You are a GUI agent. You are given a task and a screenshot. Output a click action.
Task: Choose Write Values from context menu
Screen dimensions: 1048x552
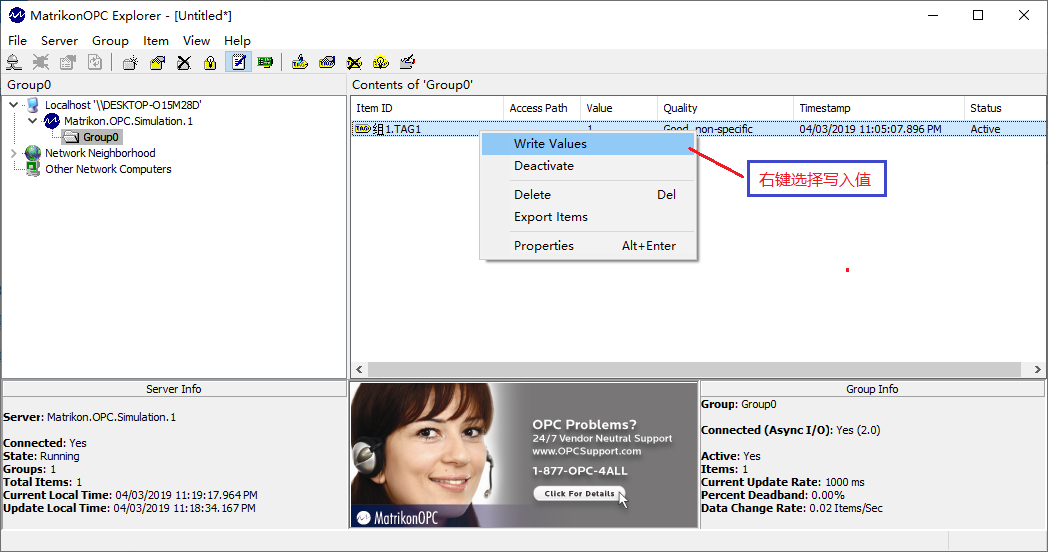(x=588, y=144)
